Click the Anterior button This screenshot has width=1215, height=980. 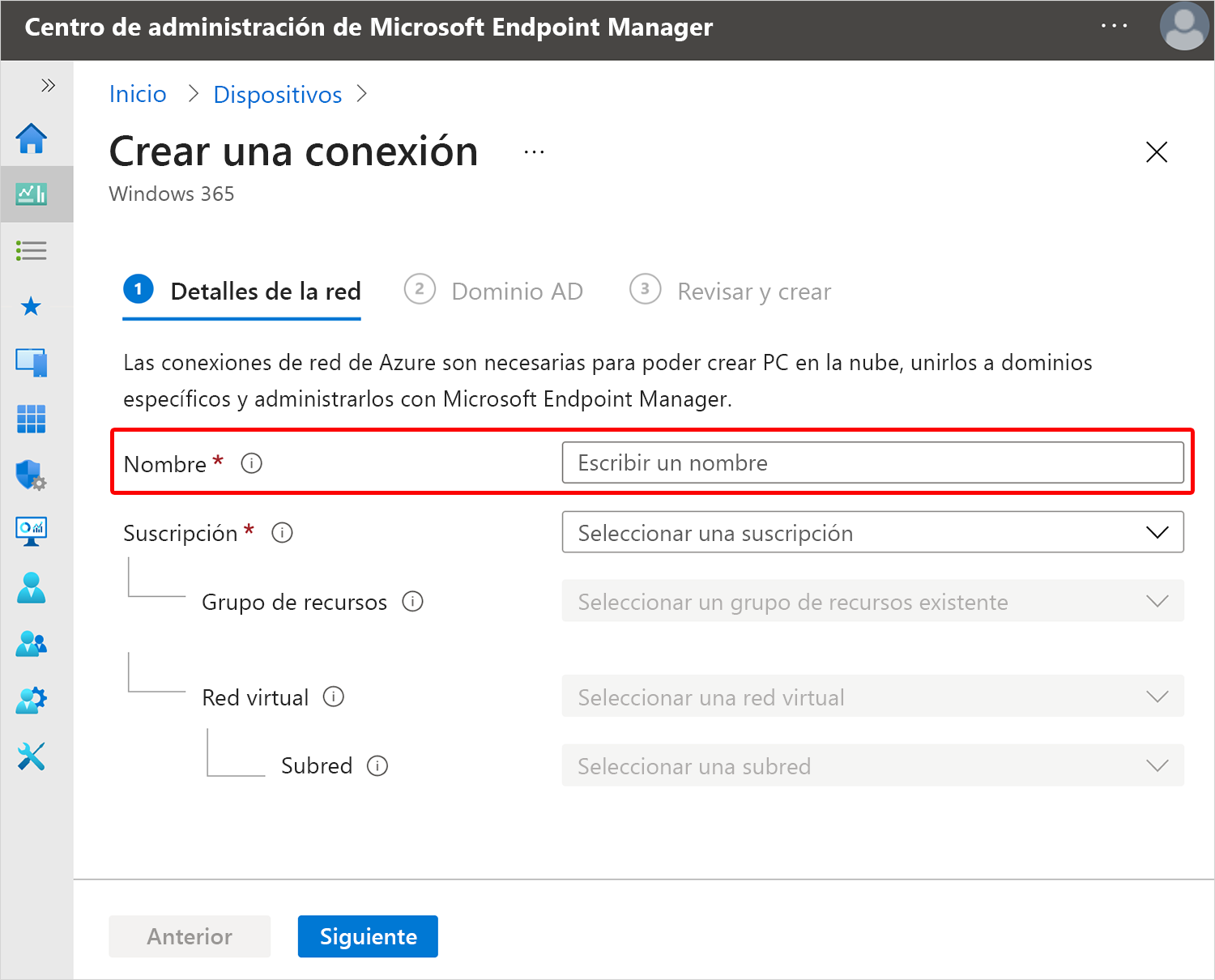coord(190,936)
